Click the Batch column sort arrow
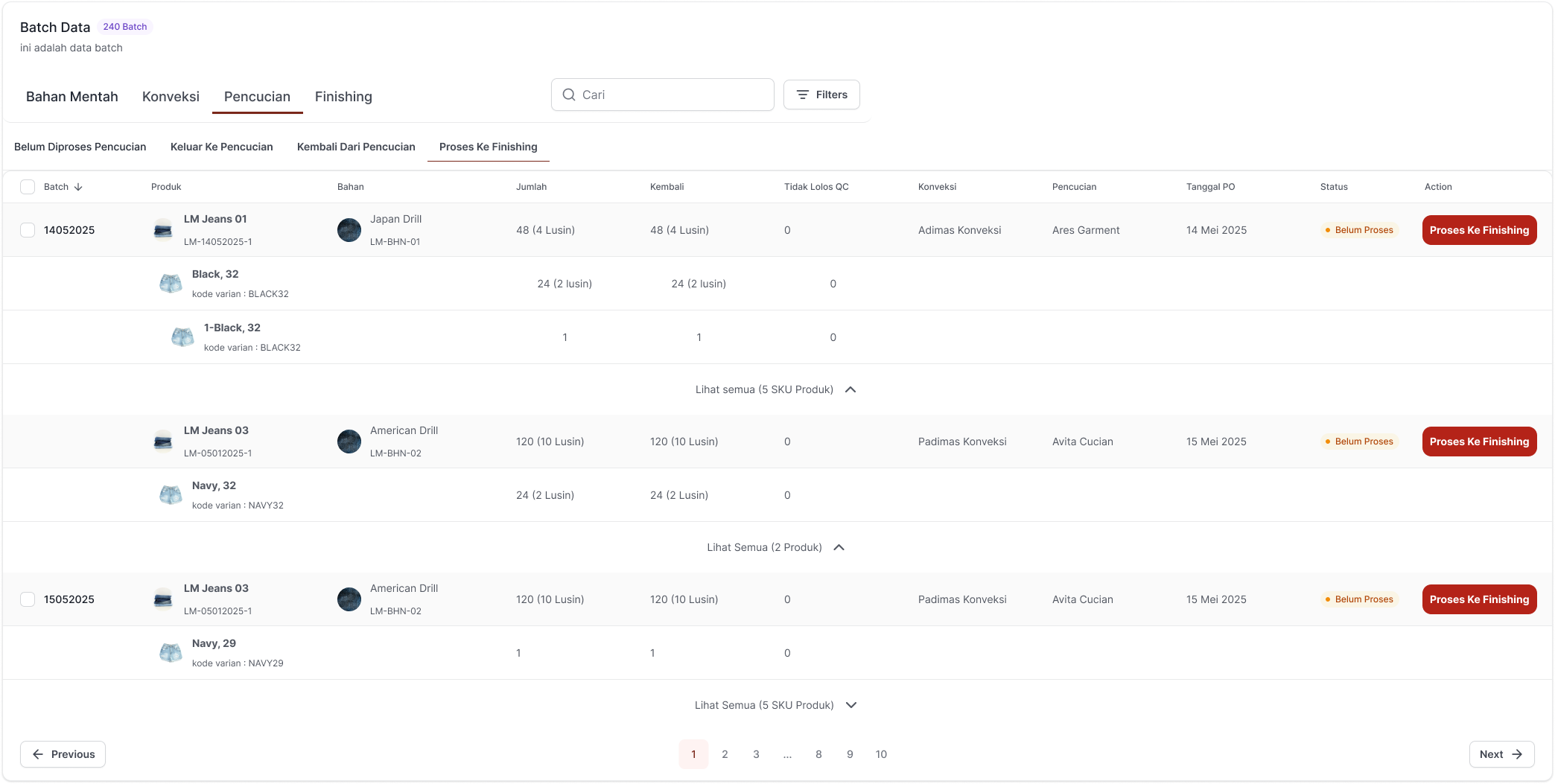Viewport: 1555px width, 784px height. (78, 187)
